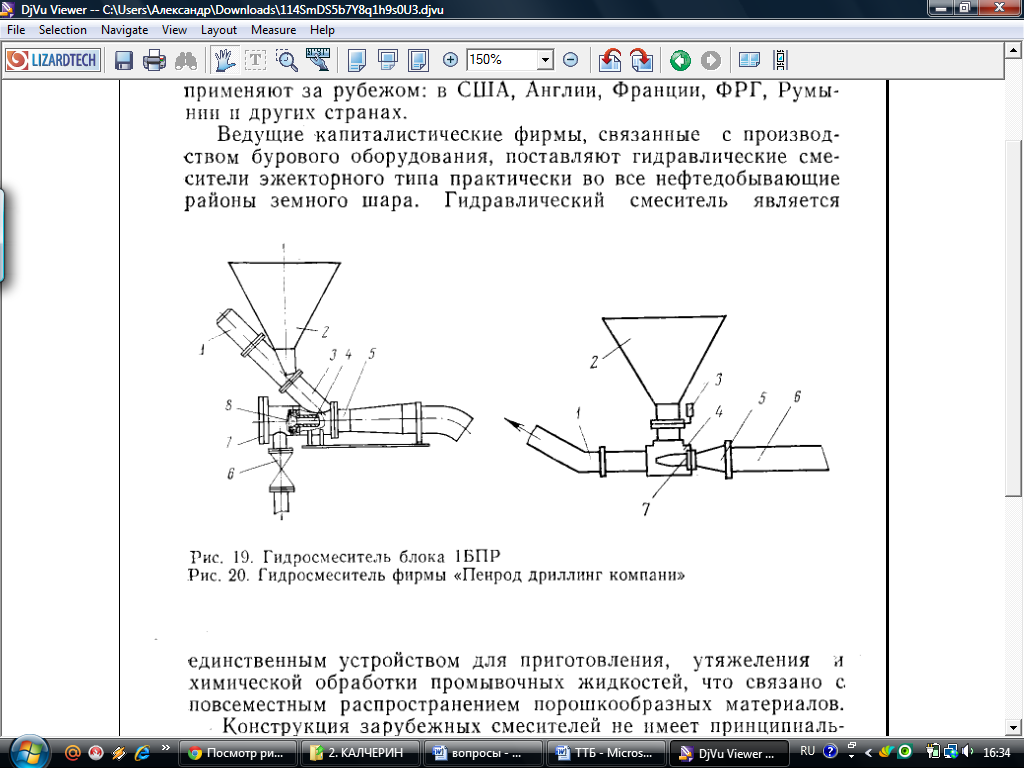Image resolution: width=1024 pixels, height=768 pixels.
Task: Open the View menu
Action: [174, 30]
